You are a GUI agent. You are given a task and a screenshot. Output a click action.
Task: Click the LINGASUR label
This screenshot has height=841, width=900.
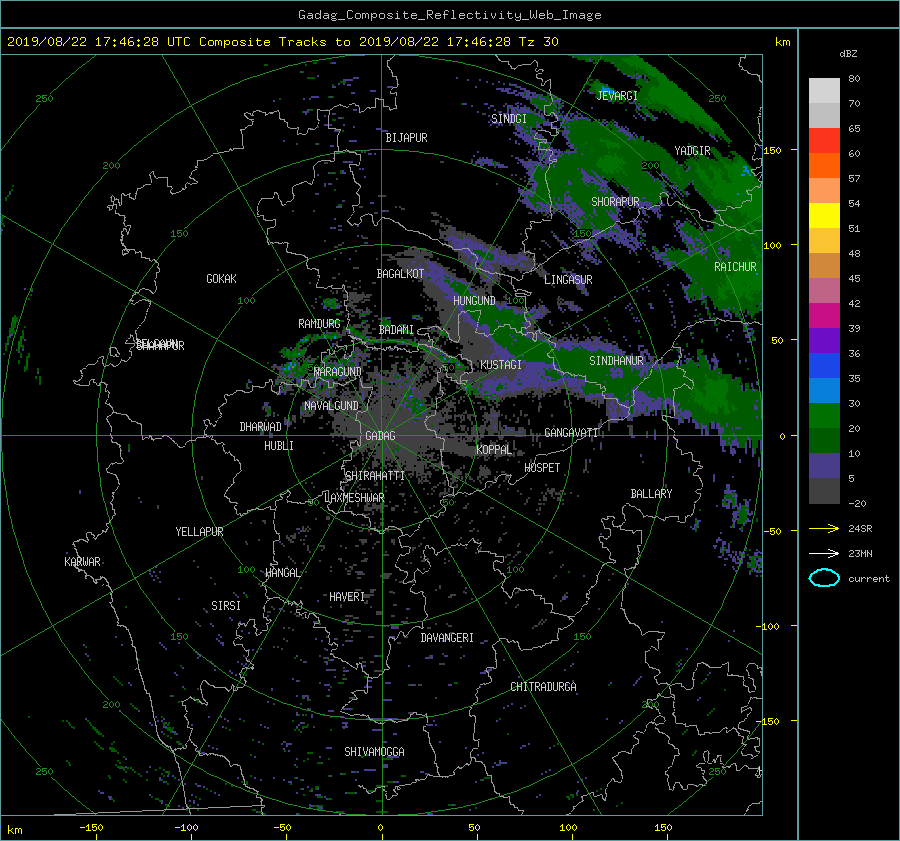pyautogui.click(x=568, y=280)
